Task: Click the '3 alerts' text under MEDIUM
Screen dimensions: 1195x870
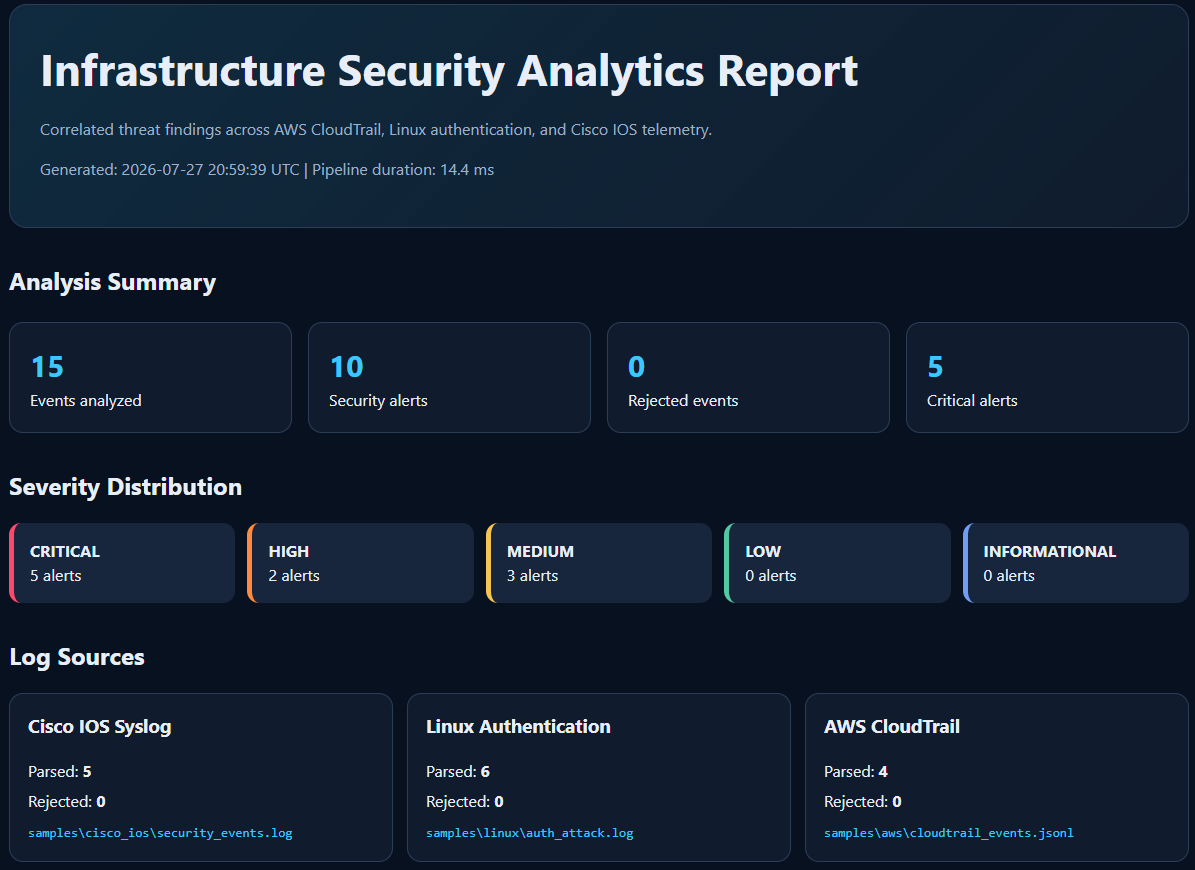Action: [533, 576]
